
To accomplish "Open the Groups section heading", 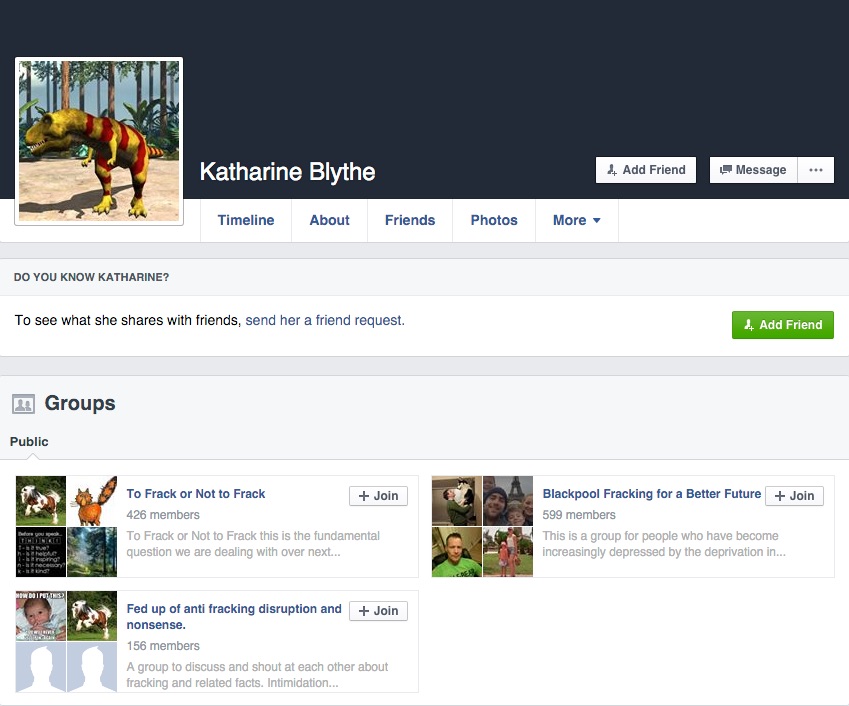I will [x=80, y=403].
